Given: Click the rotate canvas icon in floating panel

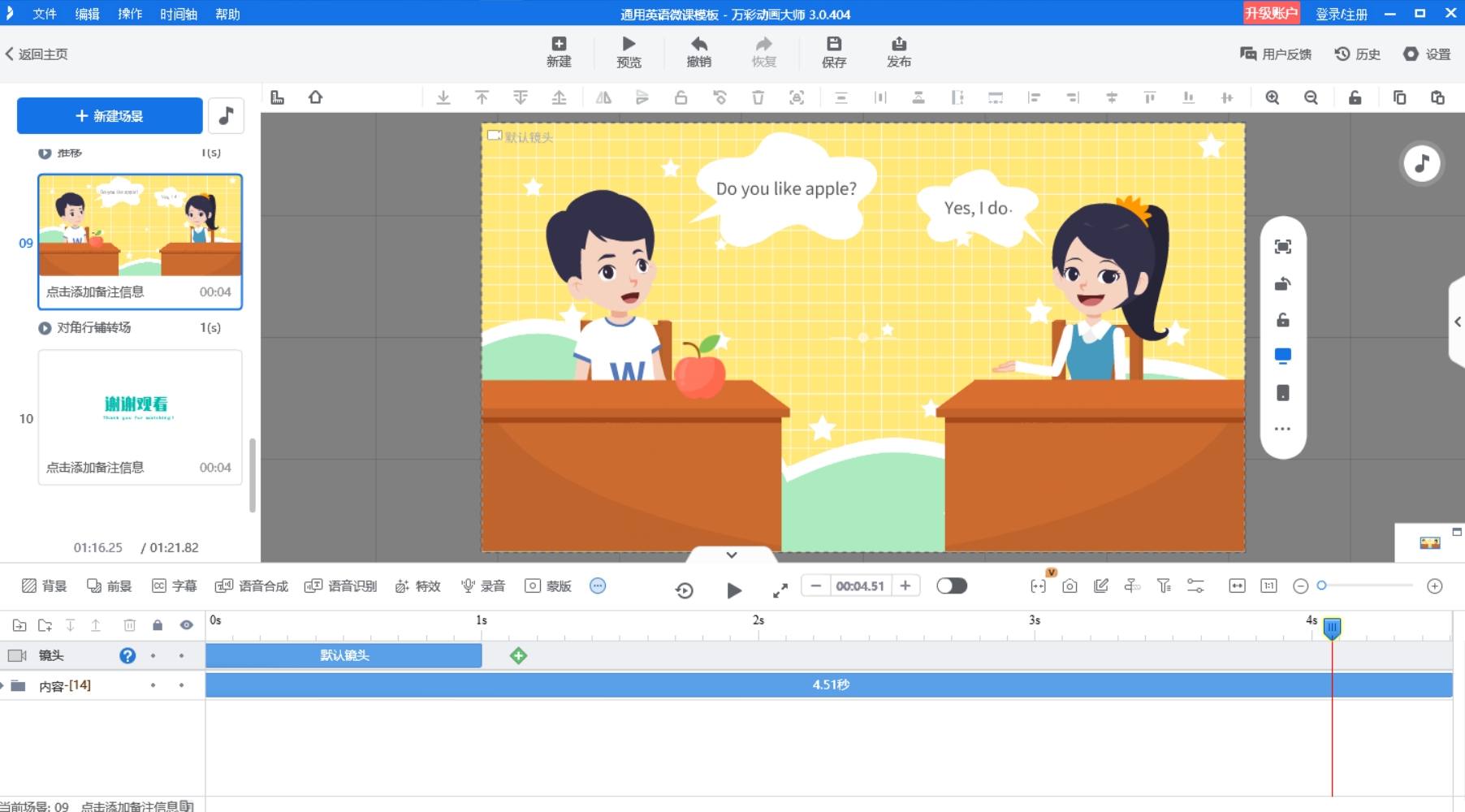Looking at the screenshot, I should [1283, 283].
